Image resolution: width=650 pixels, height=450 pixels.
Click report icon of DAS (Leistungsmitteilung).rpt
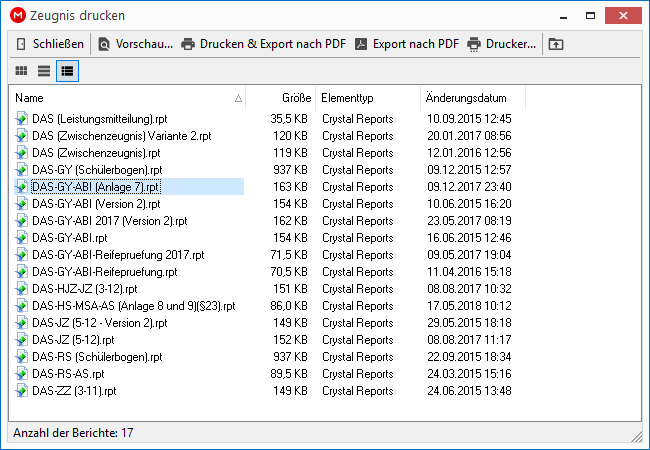tap(21, 119)
